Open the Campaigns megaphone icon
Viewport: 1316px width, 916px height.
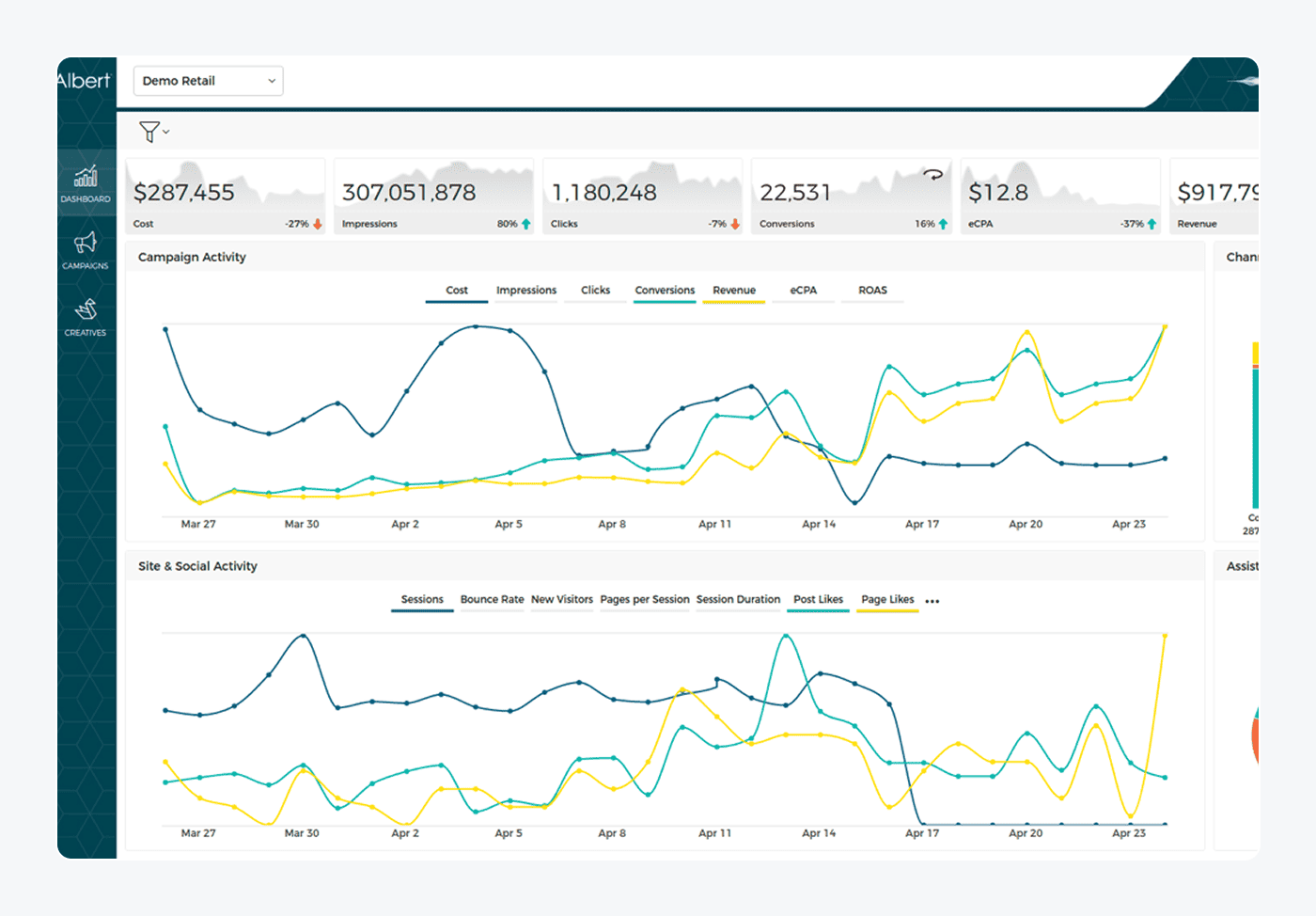click(86, 249)
